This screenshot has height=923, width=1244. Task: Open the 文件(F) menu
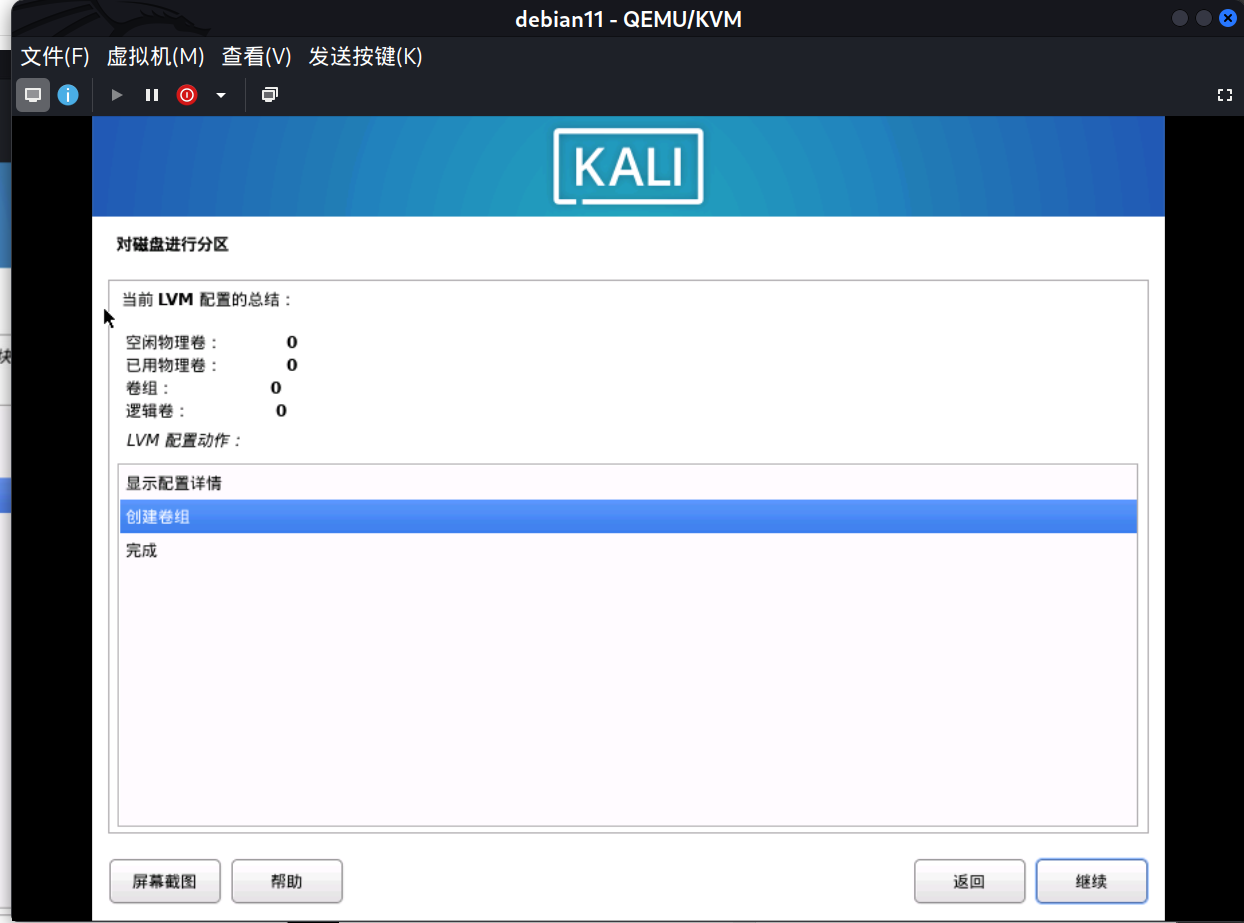tap(55, 57)
